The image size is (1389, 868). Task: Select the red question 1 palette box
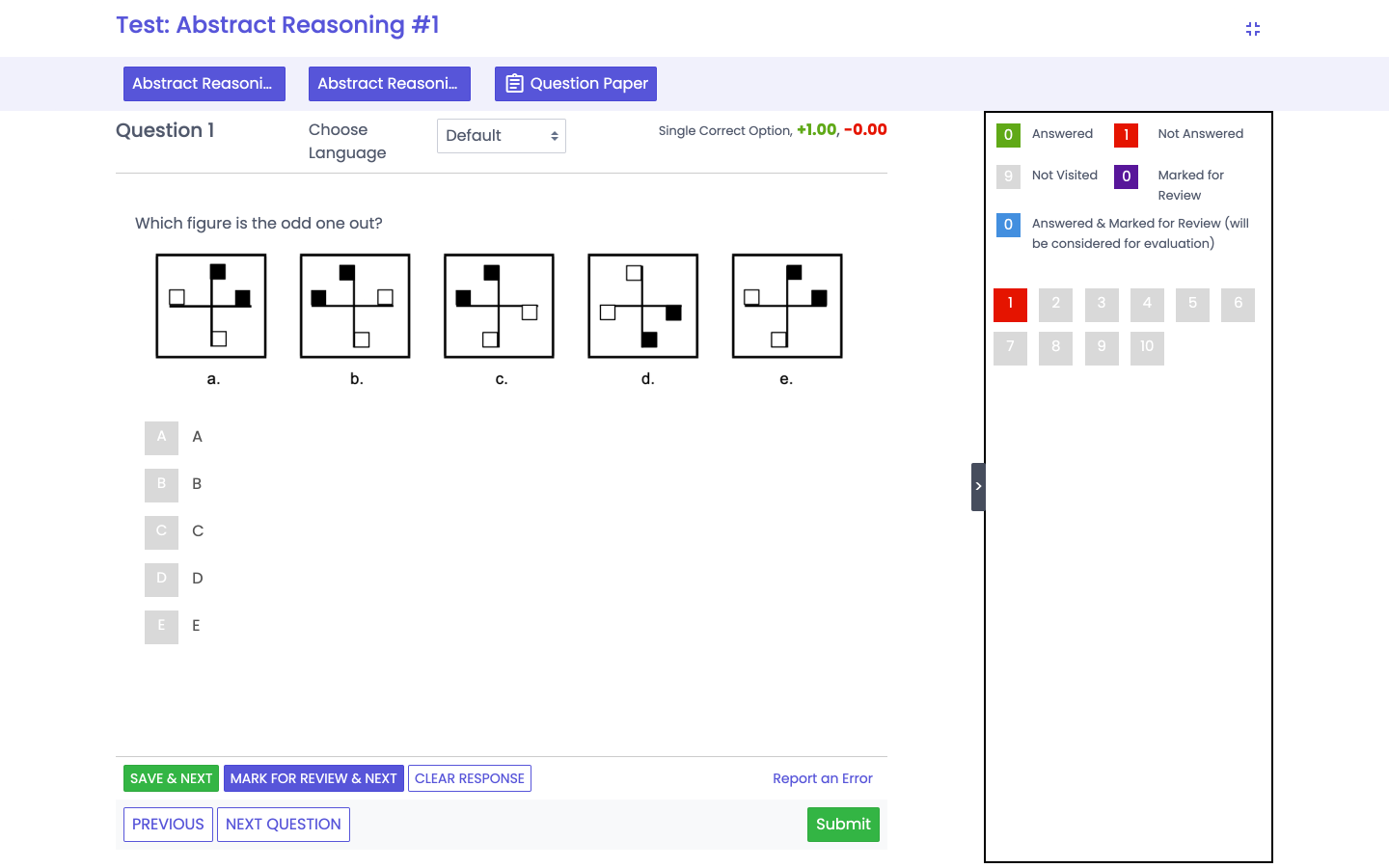point(1010,304)
